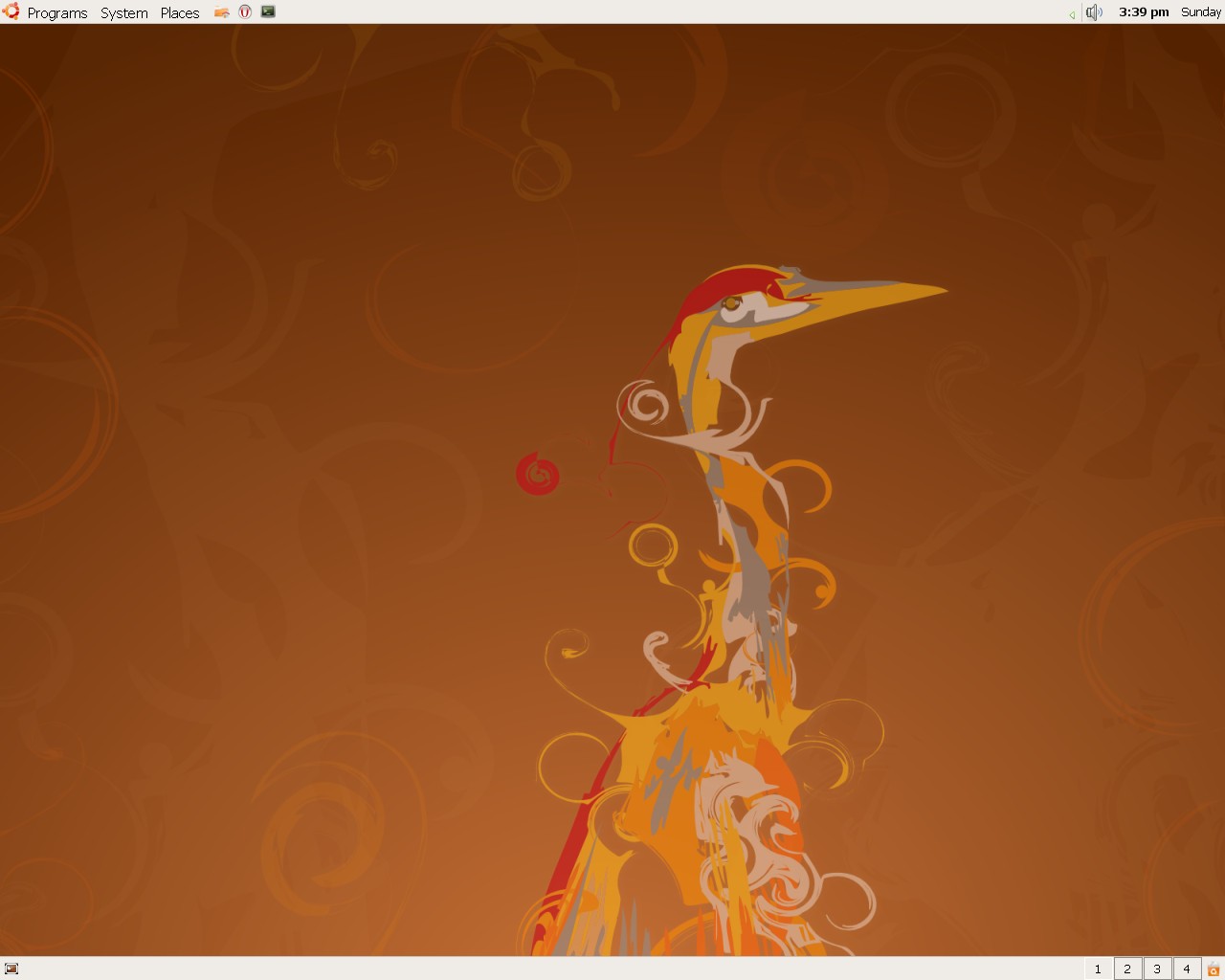Click the 3:39 pm clock
This screenshot has height=980, width=1225.
point(1144,12)
